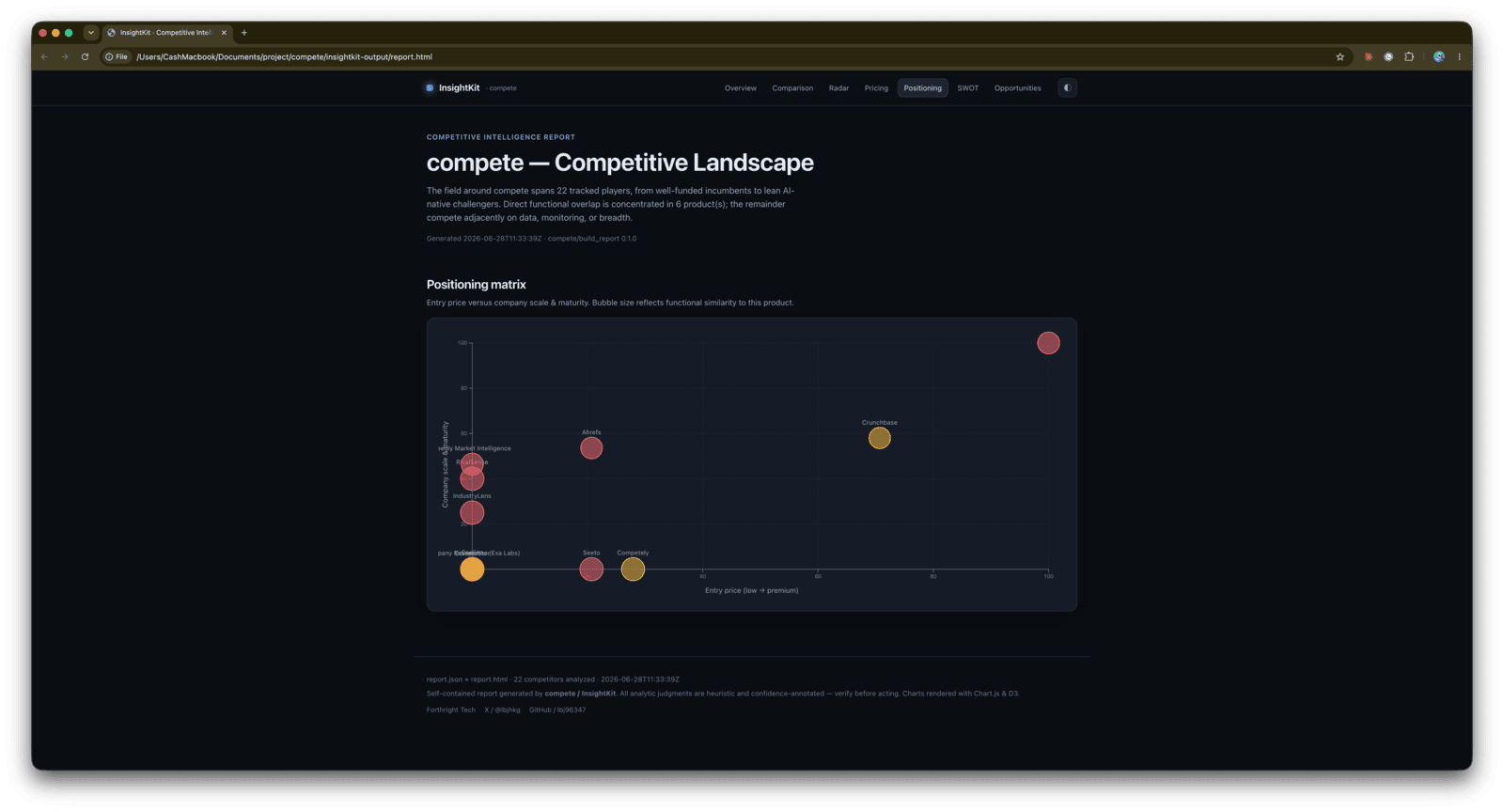Click the 'compete' label beside InsightKit
The height and width of the screenshot is (812, 1504).
pyautogui.click(x=503, y=88)
